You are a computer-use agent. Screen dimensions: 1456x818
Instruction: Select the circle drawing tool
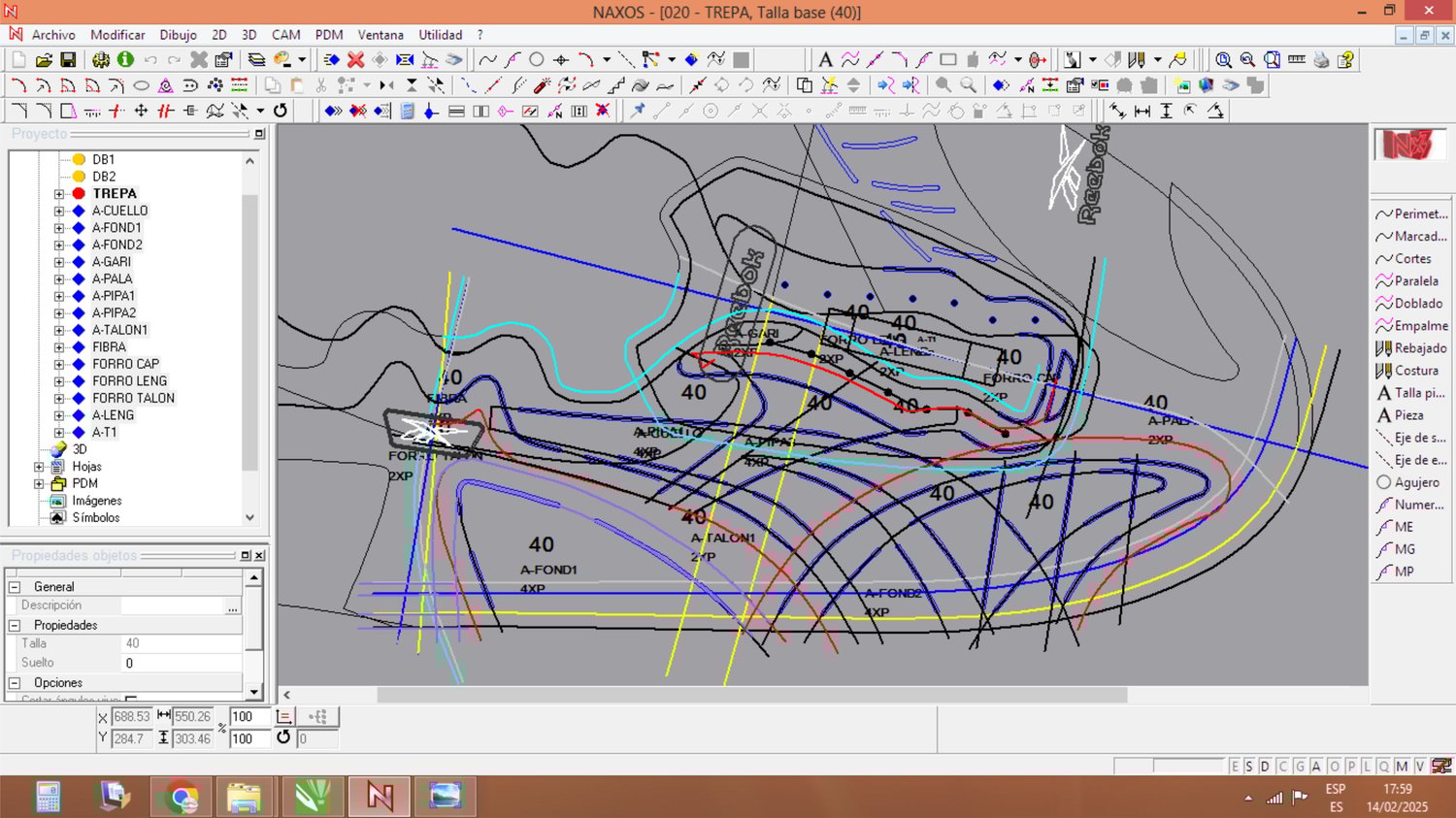coord(536,60)
